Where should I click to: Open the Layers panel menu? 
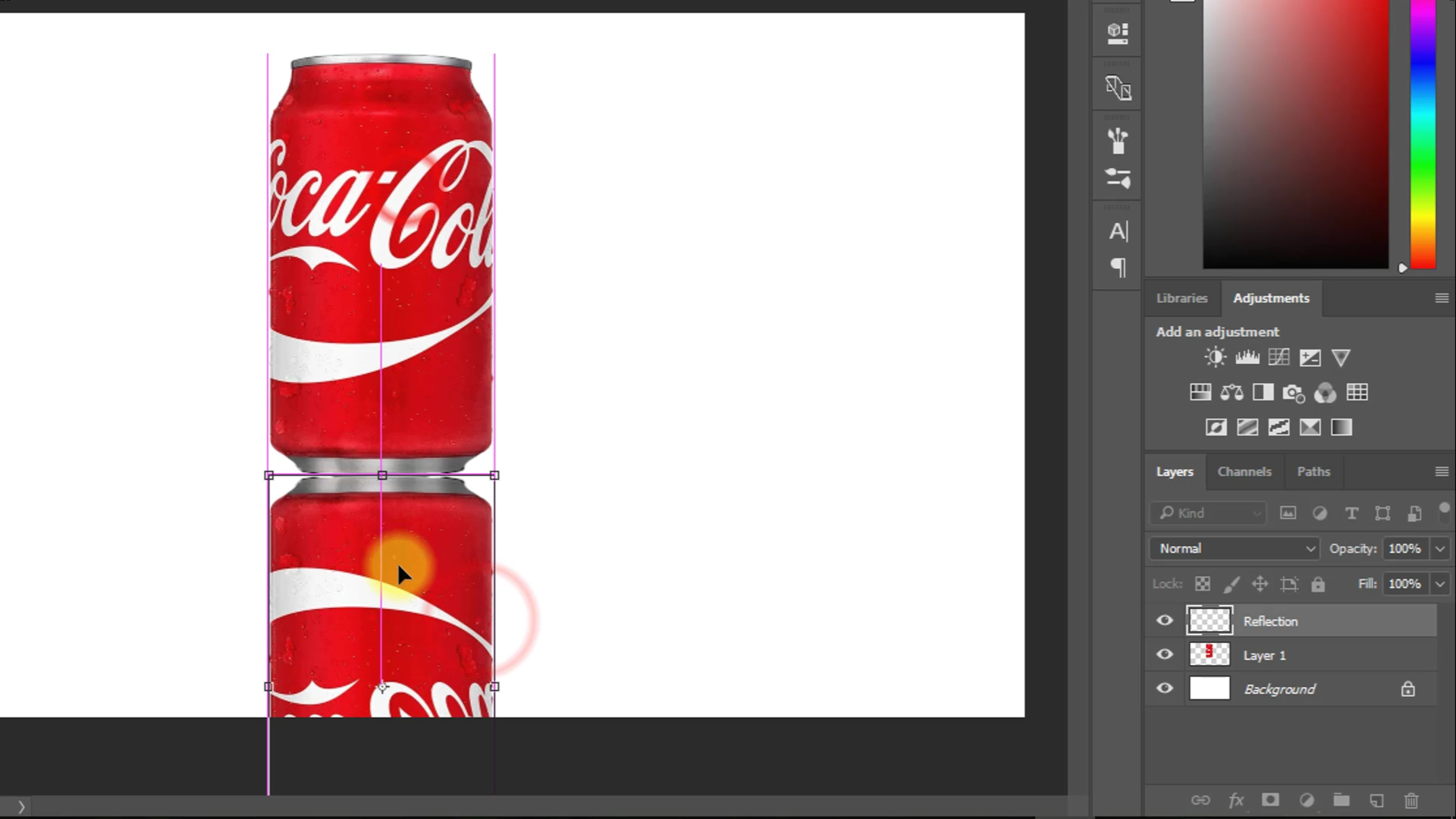1442,472
